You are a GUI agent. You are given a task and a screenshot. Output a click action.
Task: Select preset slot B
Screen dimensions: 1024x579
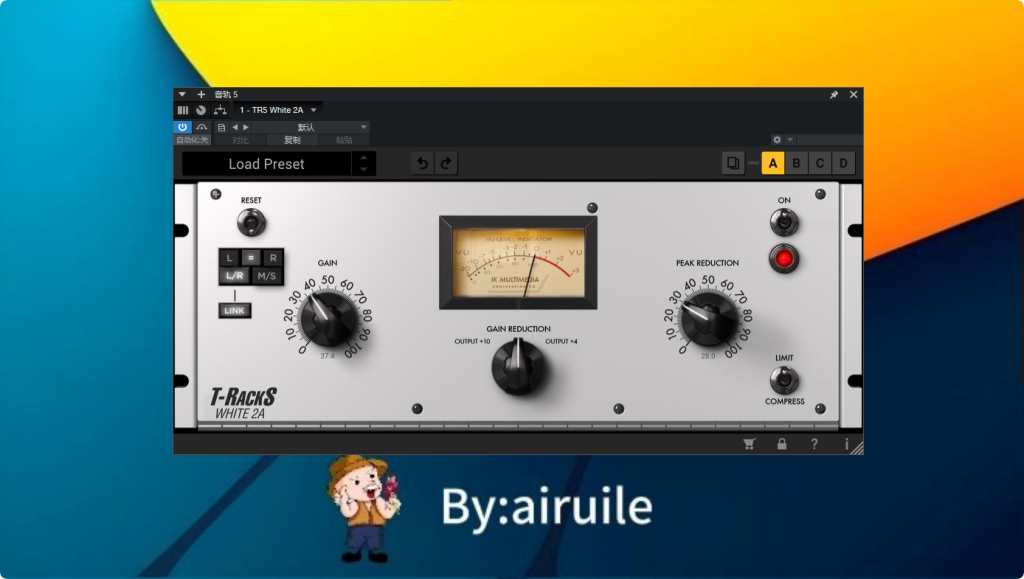point(796,163)
